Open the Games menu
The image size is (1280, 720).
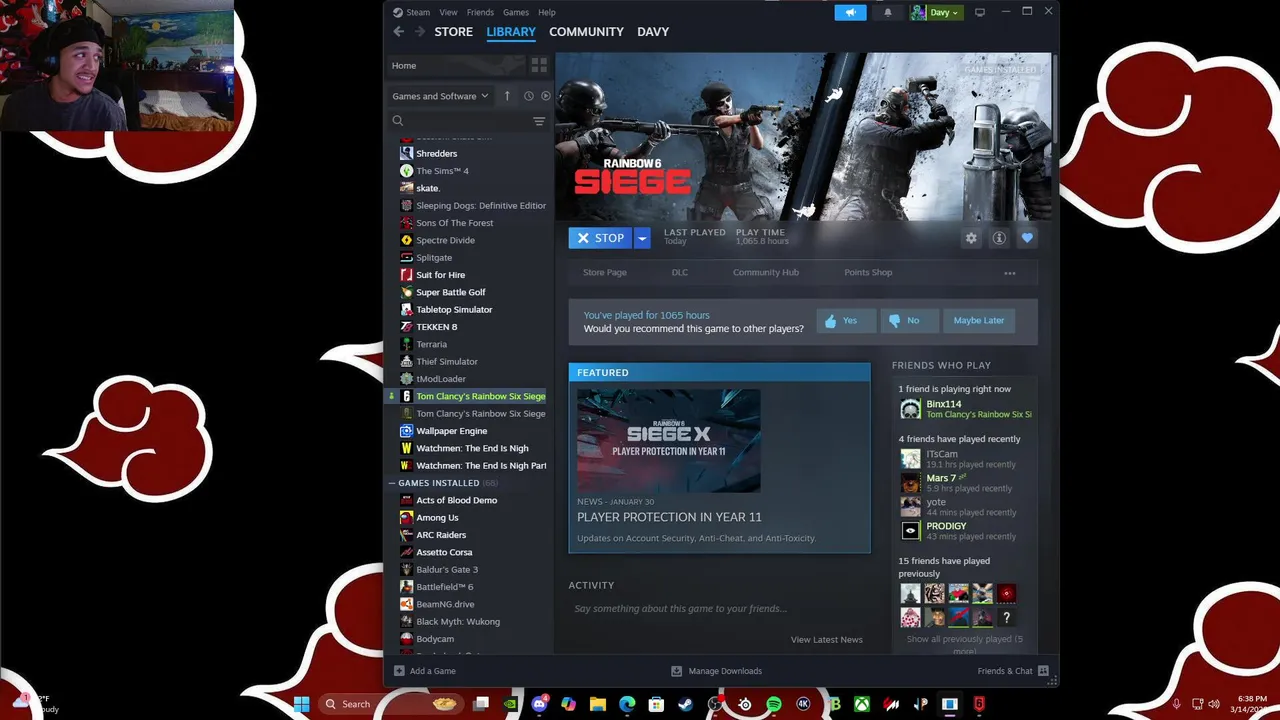tap(516, 12)
